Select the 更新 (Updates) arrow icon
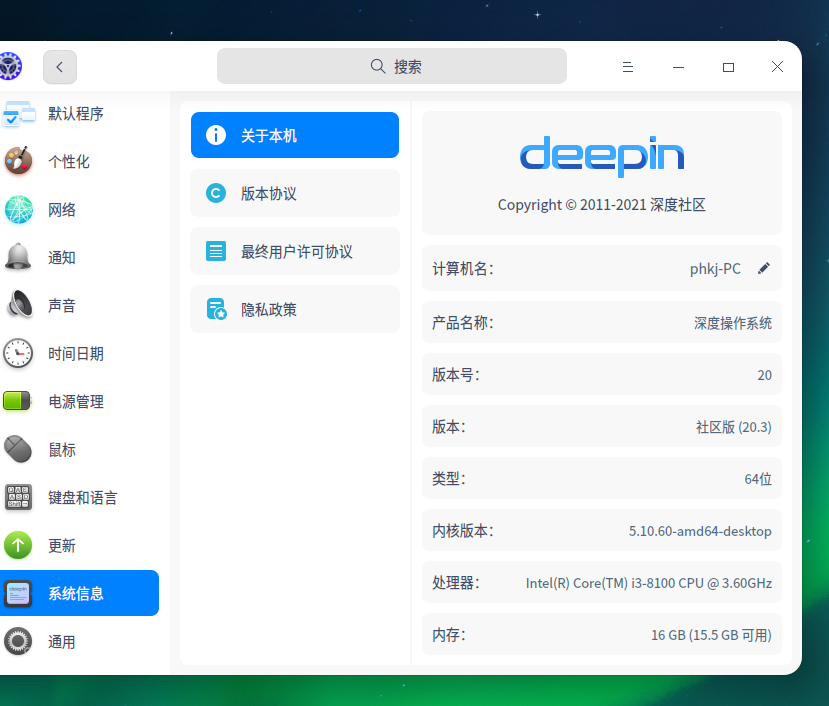This screenshot has height=706, width=829. [x=17, y=545]
